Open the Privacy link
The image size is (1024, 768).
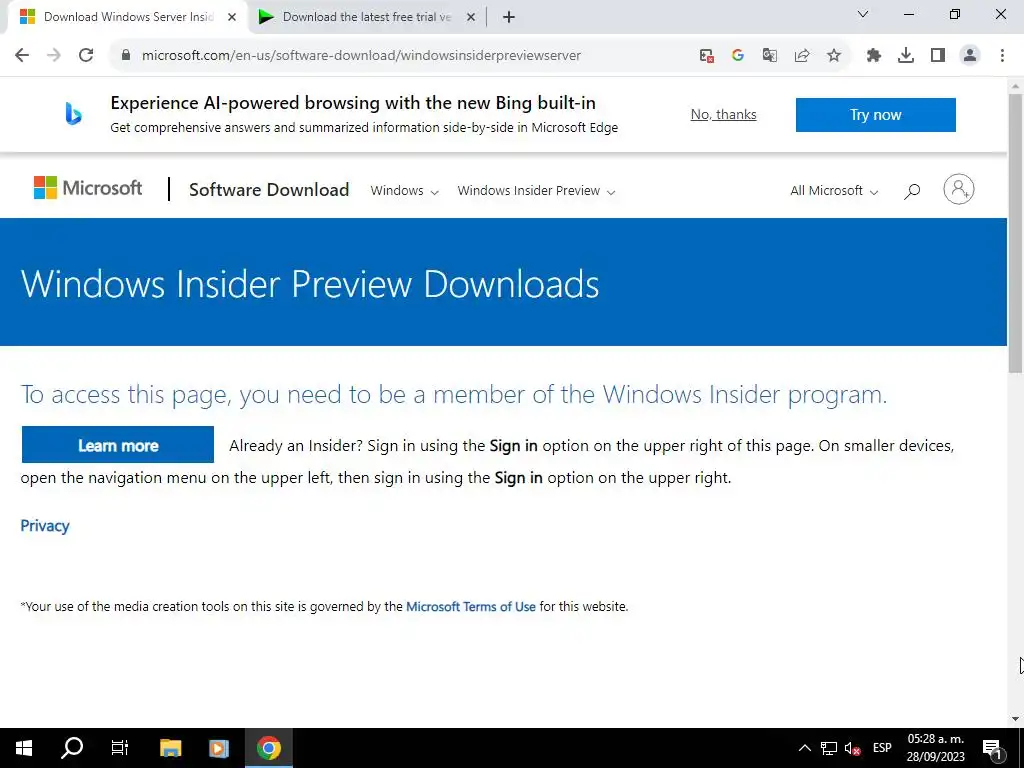click(x=45, y=526)
